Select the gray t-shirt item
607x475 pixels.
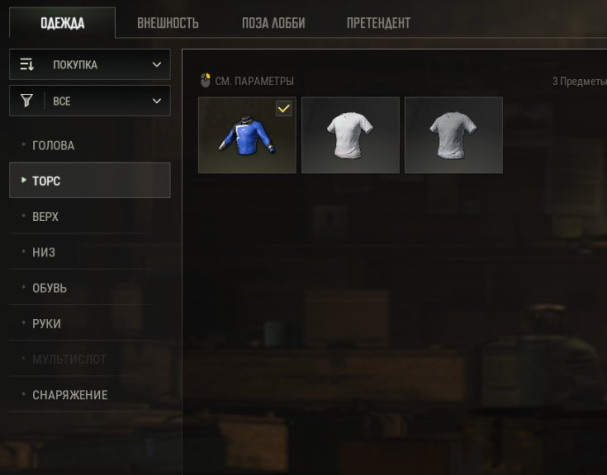coord(454,135)
